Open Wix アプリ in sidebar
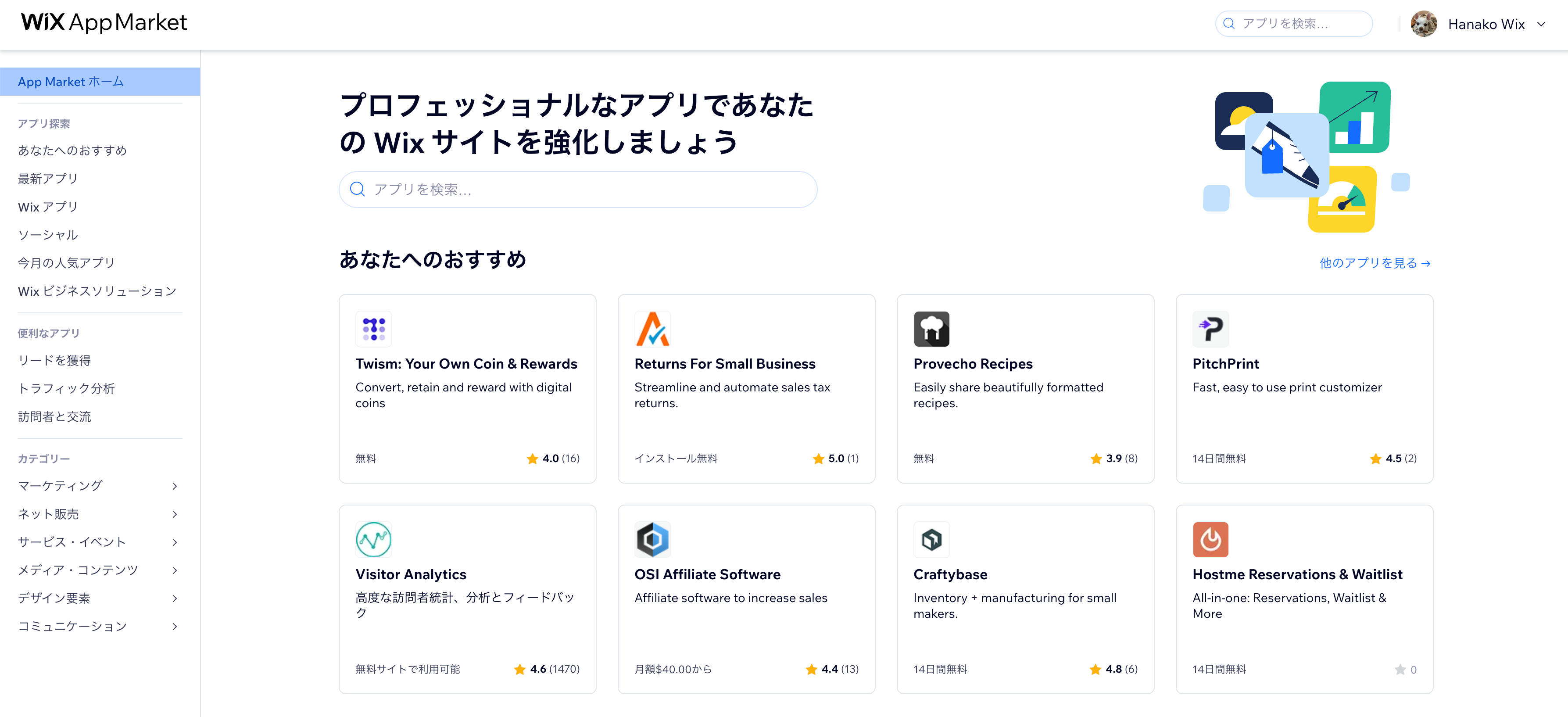The width and height of the screenshot is (1568, 717). tap(48, 207)
